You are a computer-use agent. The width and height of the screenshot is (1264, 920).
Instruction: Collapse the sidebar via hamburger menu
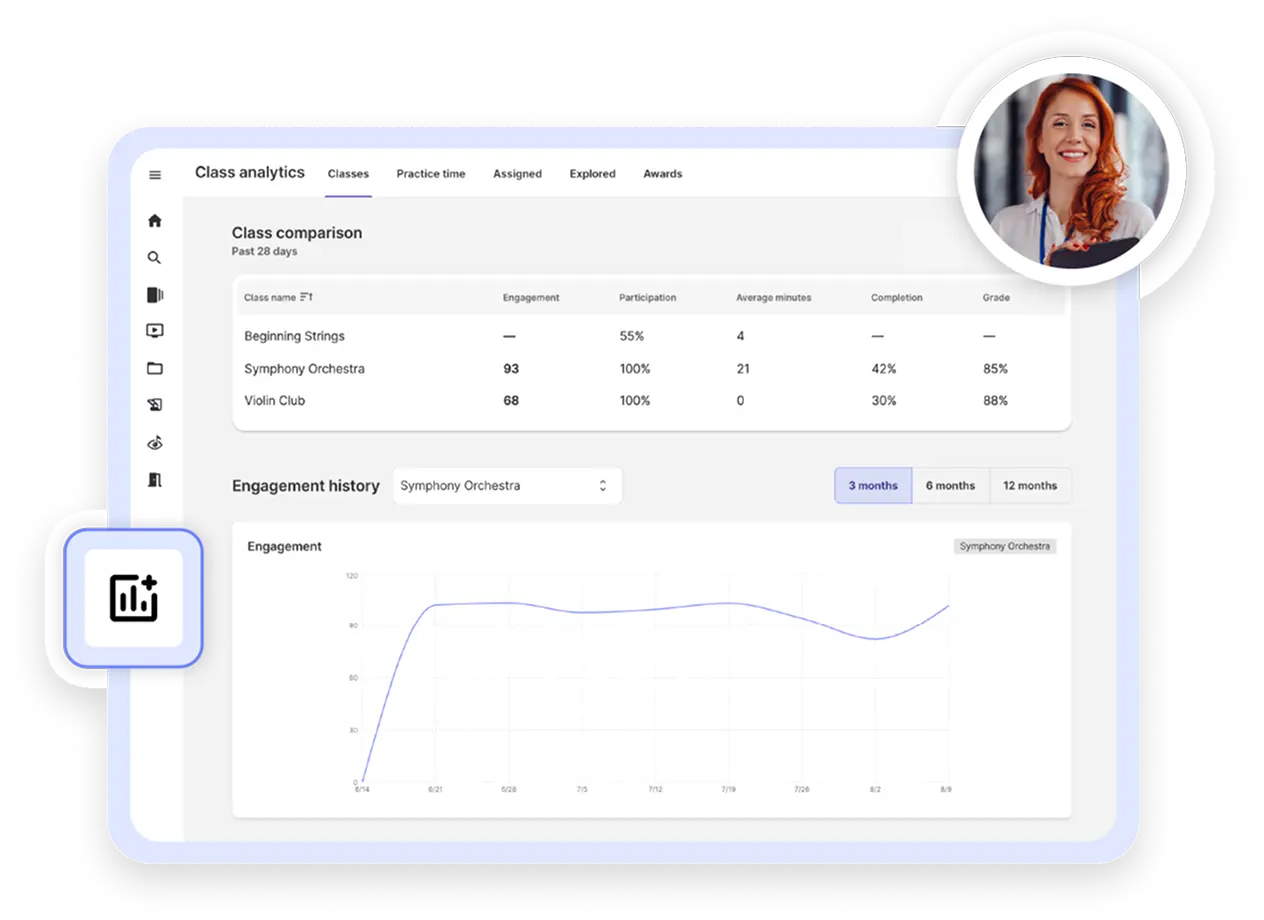tap(155, 174)
